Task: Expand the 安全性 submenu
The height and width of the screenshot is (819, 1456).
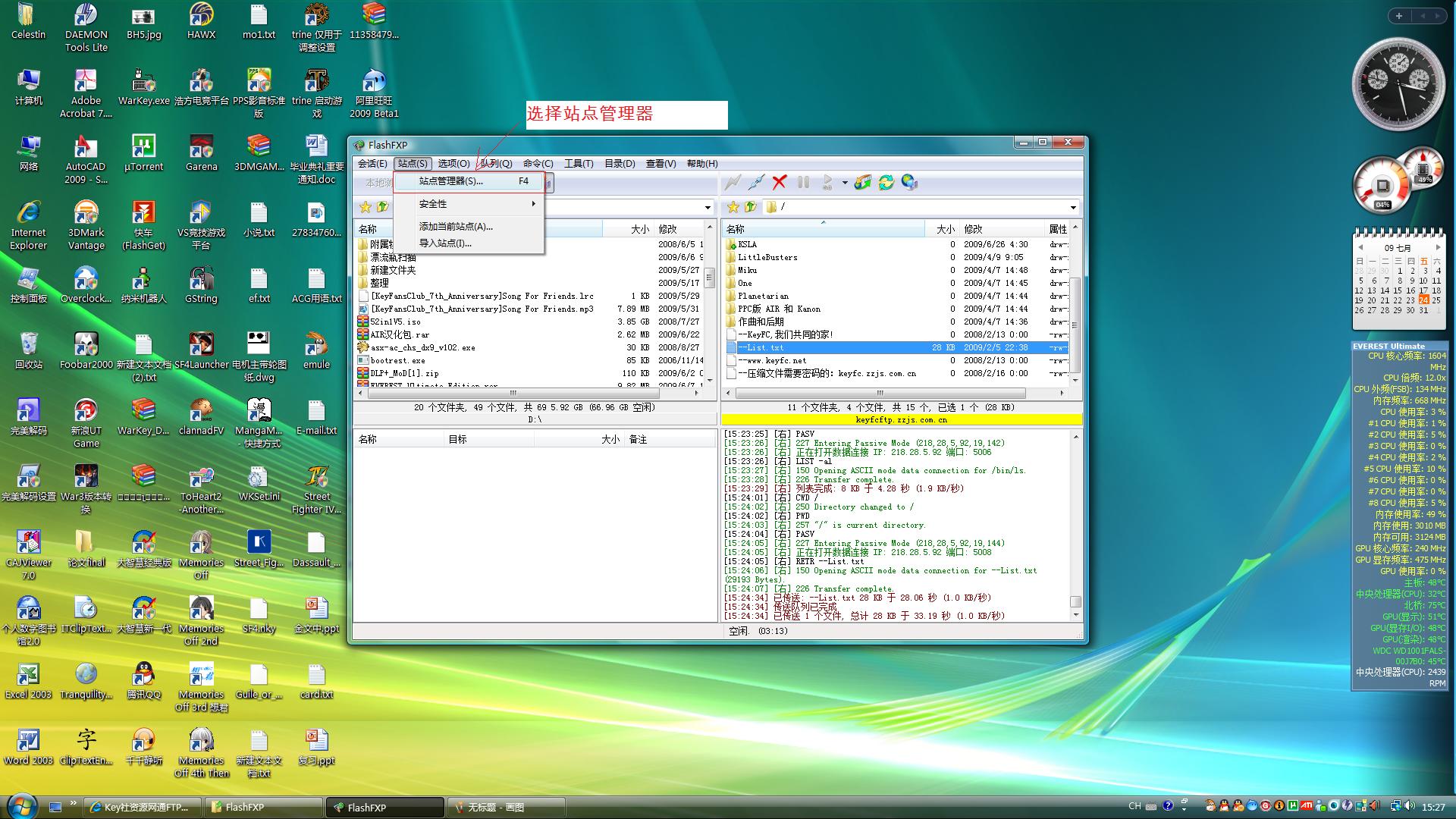Action: click(469, 204)
